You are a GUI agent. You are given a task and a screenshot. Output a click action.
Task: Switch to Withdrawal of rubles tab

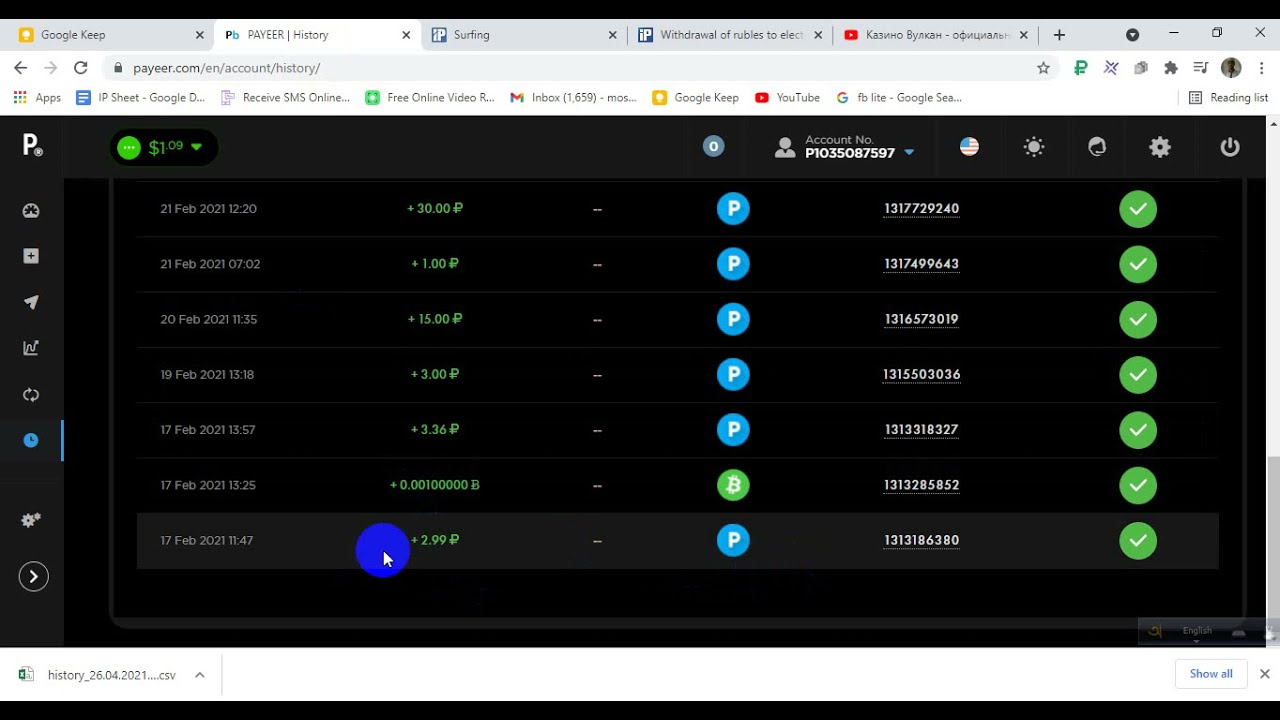pos(730,34)
